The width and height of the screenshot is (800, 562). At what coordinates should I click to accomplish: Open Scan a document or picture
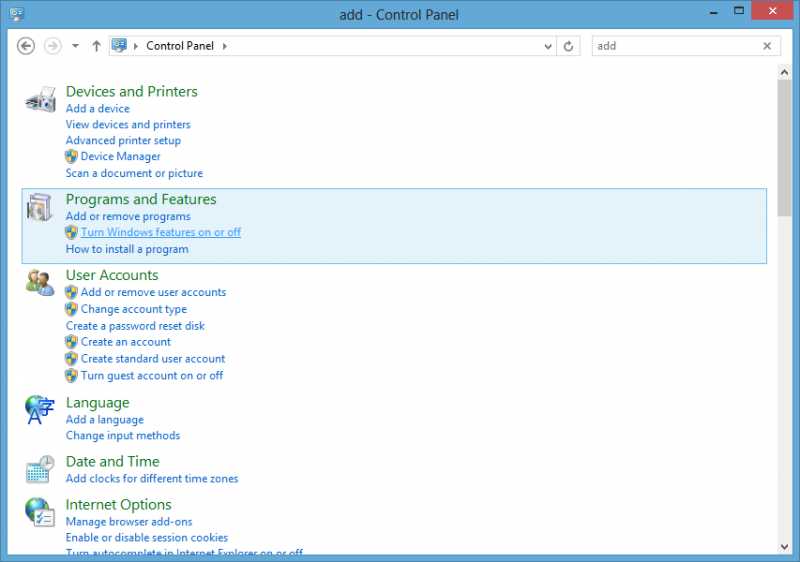coord(134,173)
